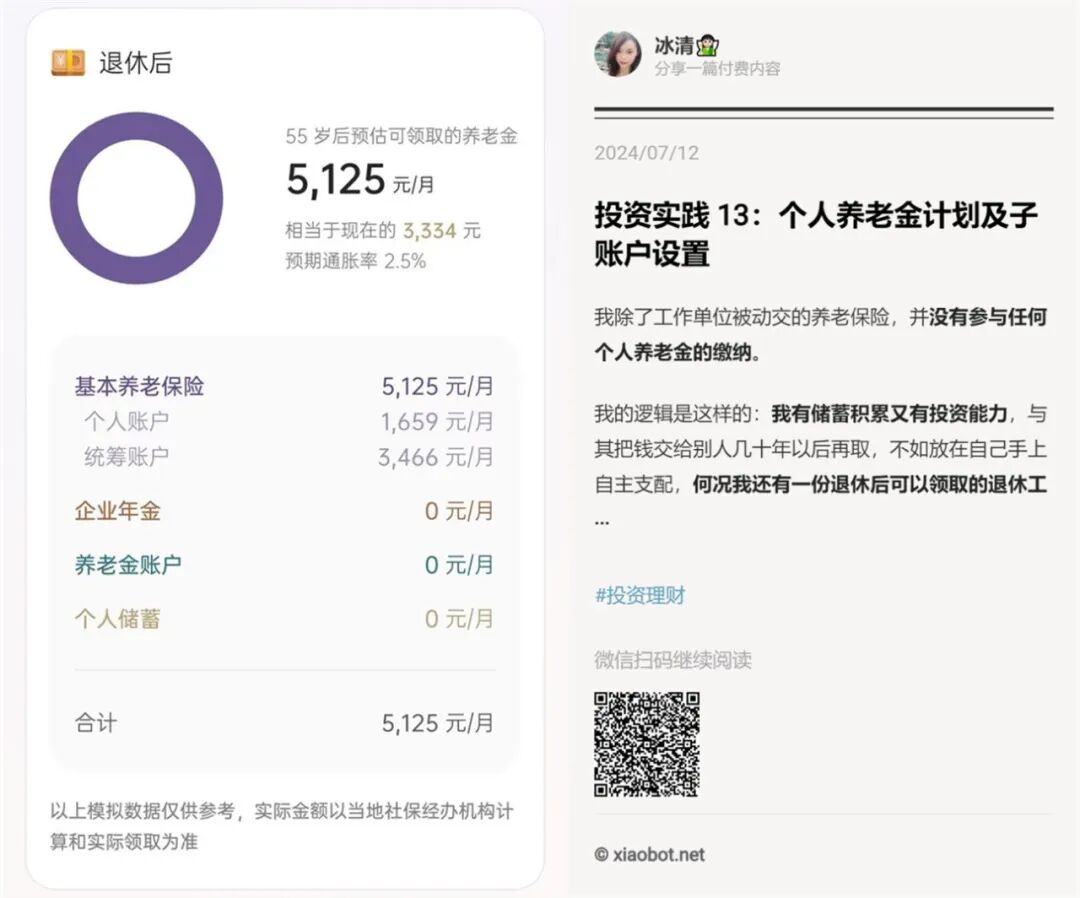Screen dimensions: 1080x898
Task: Click the 0 元/月 value for 养老金账户
Action: pyautogui.click(x=459, y=565)
